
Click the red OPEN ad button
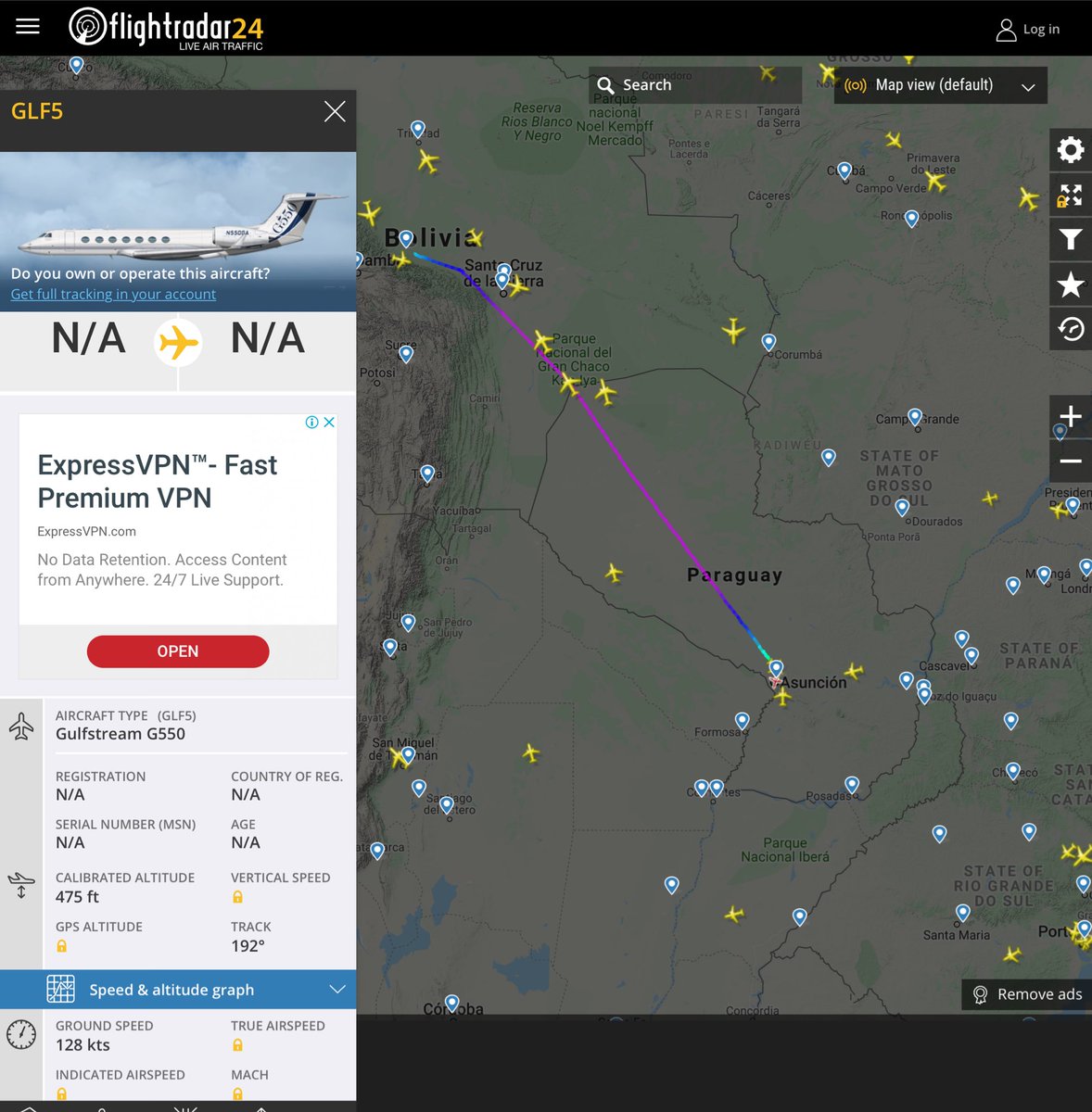click(x=178, y=651)
